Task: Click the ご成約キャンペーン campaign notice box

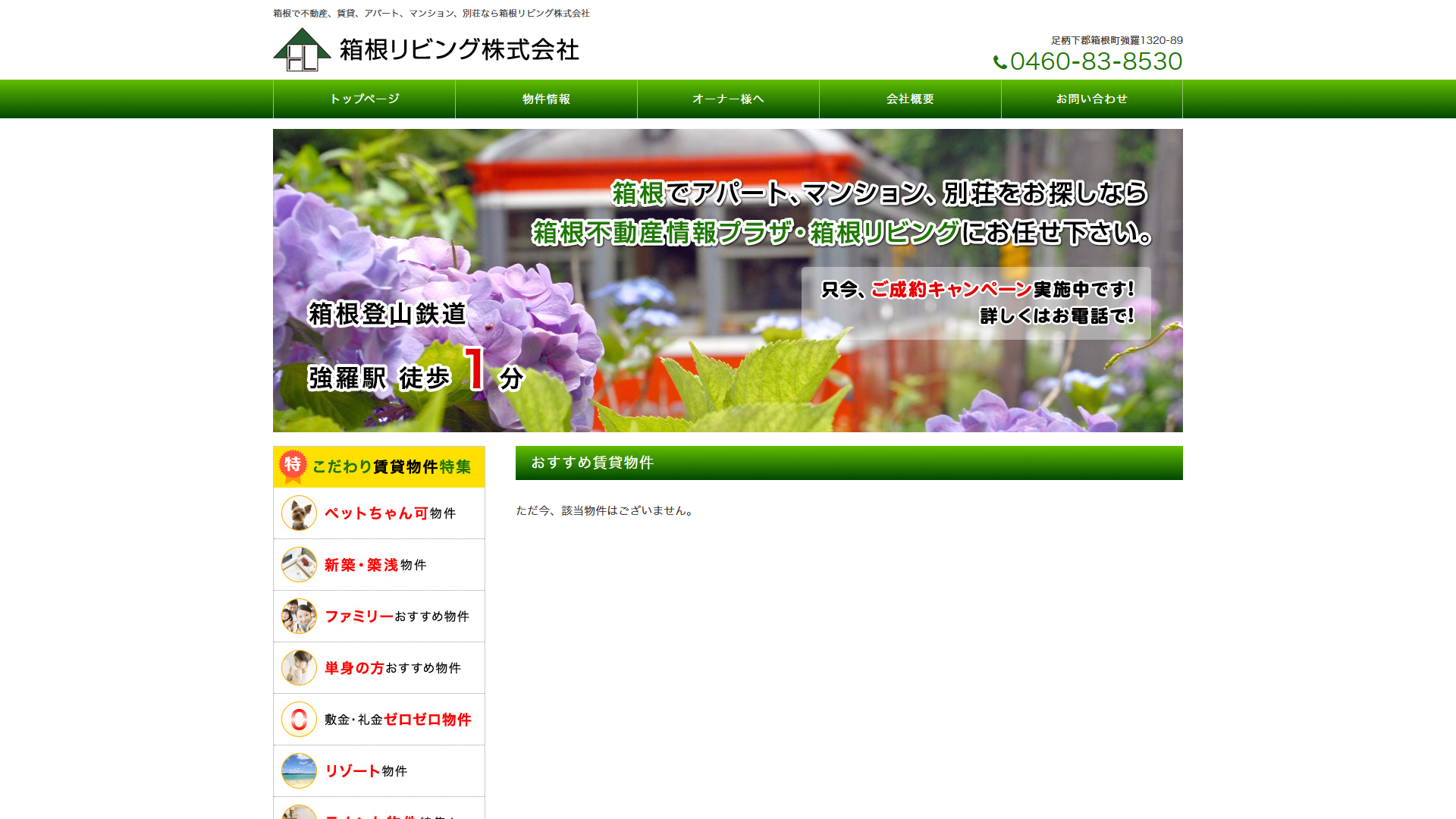Action: (976, 303)
